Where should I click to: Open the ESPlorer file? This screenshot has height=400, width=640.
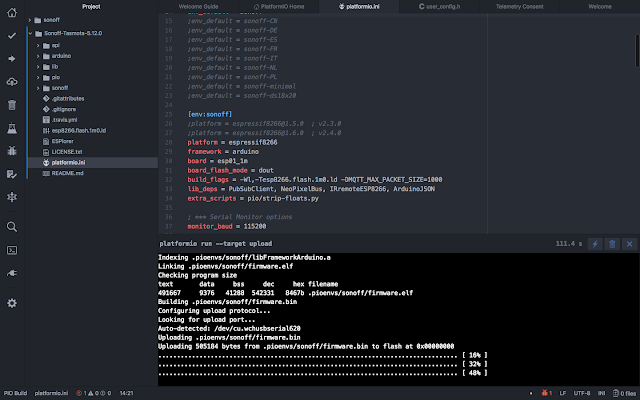pos(62,141)
